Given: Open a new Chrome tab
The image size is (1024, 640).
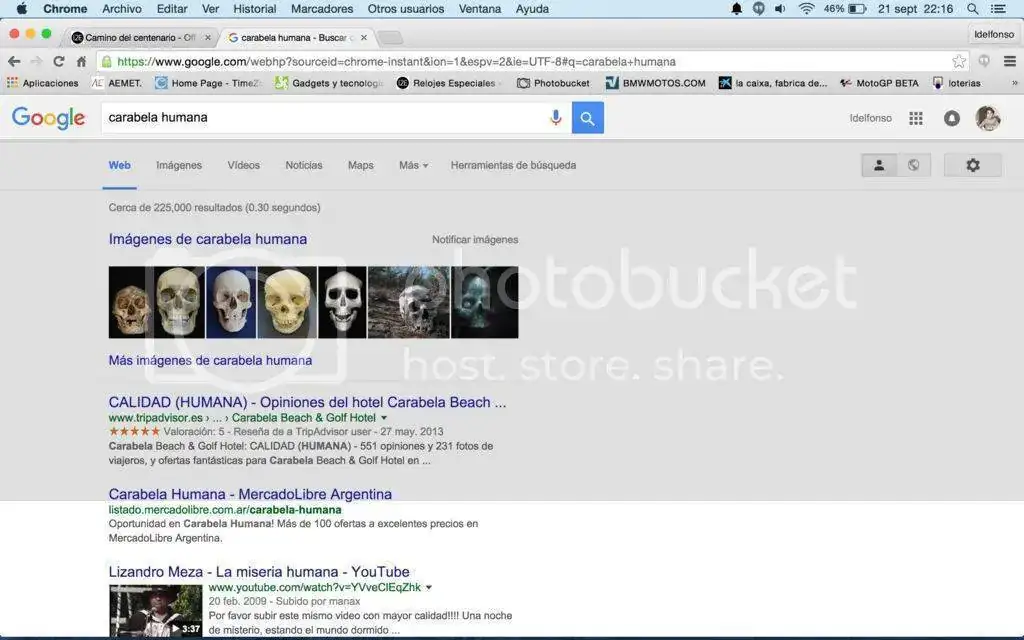Looking at the screenshot, I should [390, 37].
